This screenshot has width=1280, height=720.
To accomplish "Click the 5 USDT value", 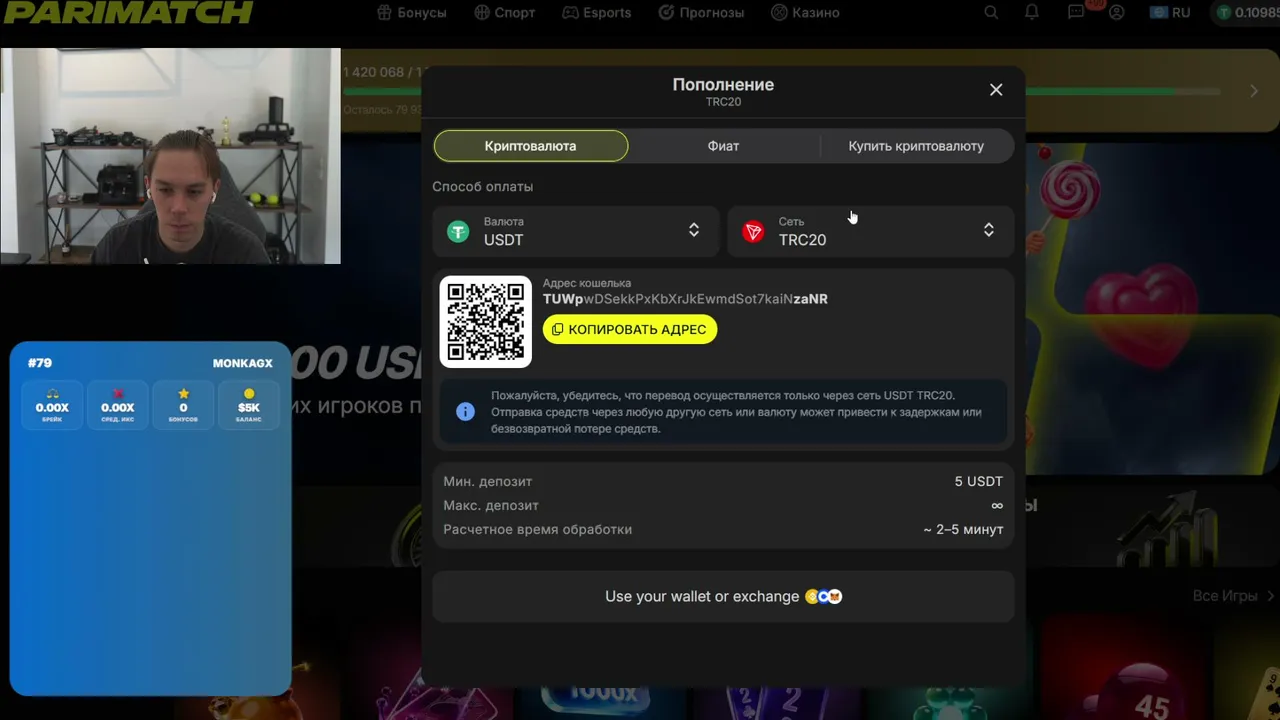I will [979, 482].
